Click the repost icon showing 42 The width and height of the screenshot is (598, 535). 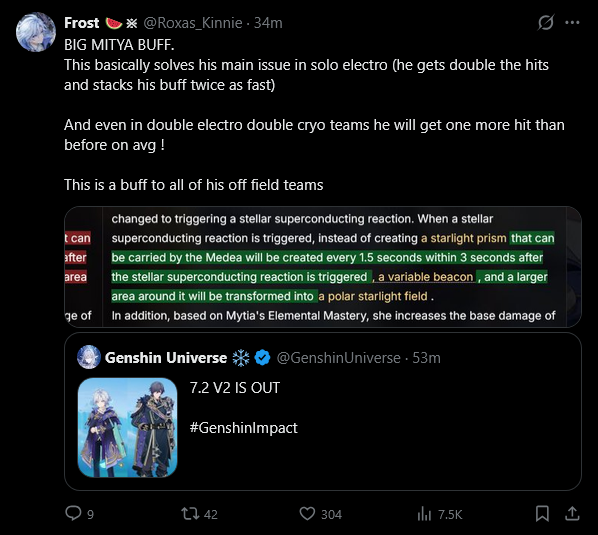pos(190,514)
